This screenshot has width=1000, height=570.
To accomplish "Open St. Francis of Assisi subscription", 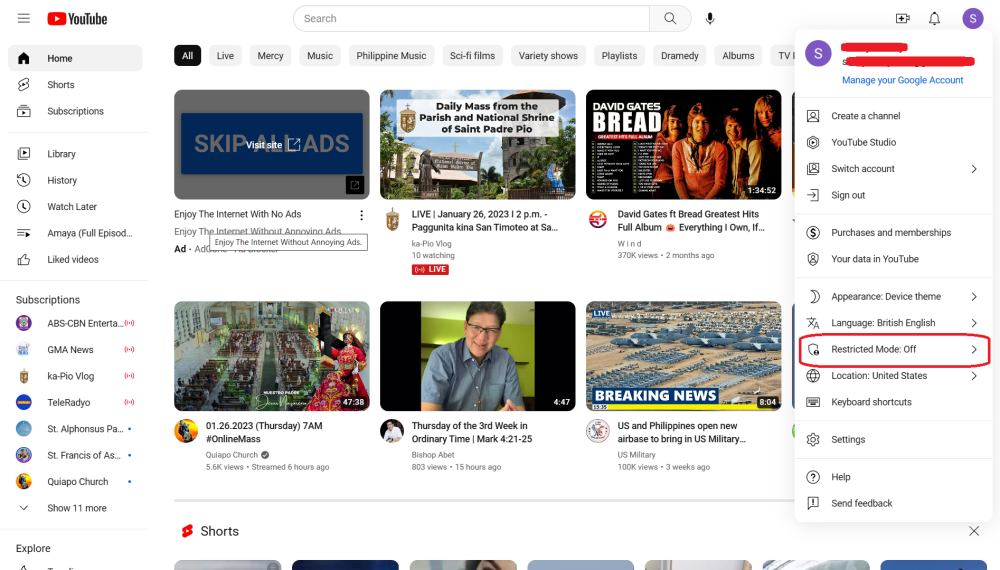I will (x=75, y=455).
